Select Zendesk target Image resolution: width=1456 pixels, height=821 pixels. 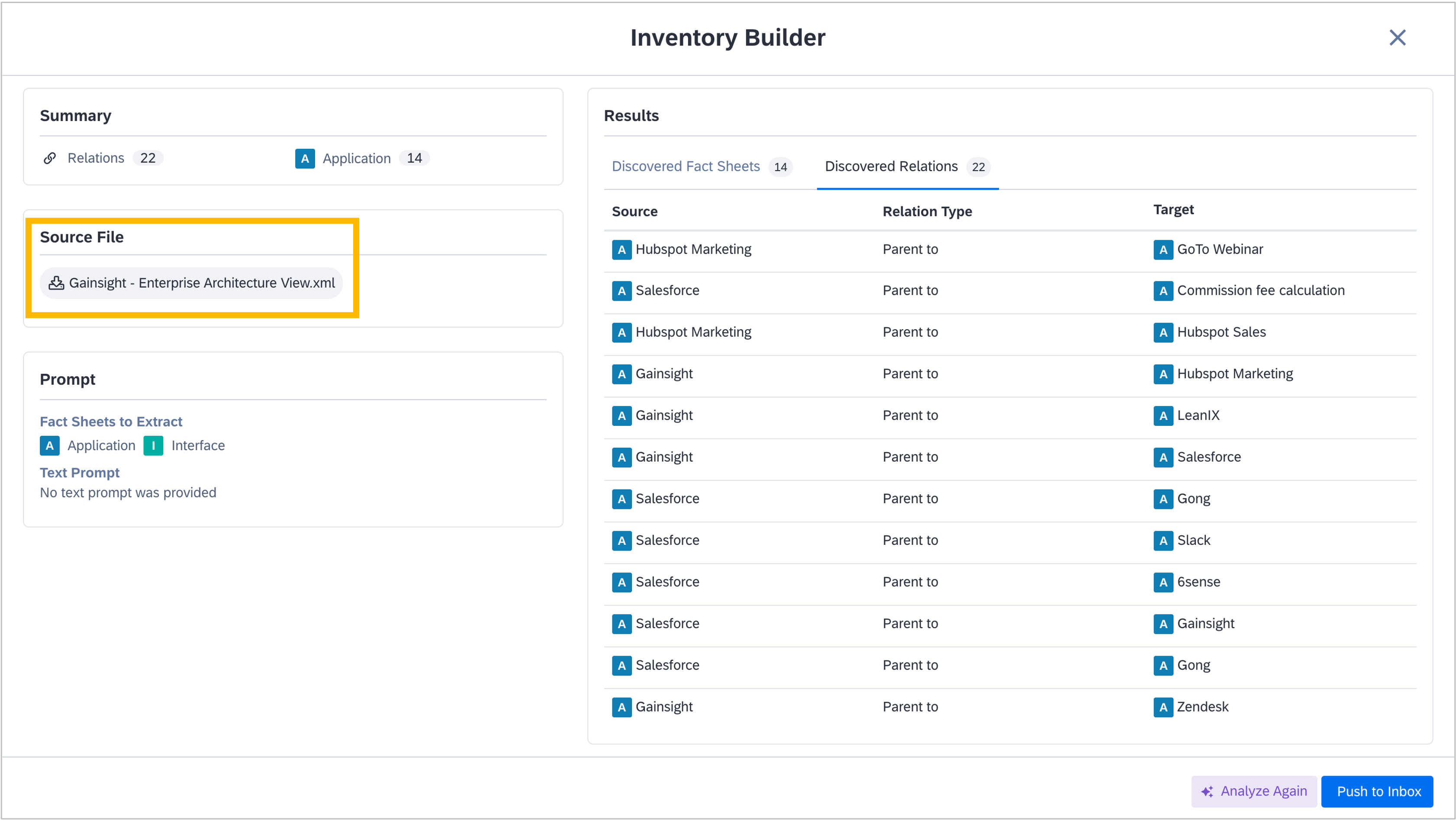(1203, 707)
